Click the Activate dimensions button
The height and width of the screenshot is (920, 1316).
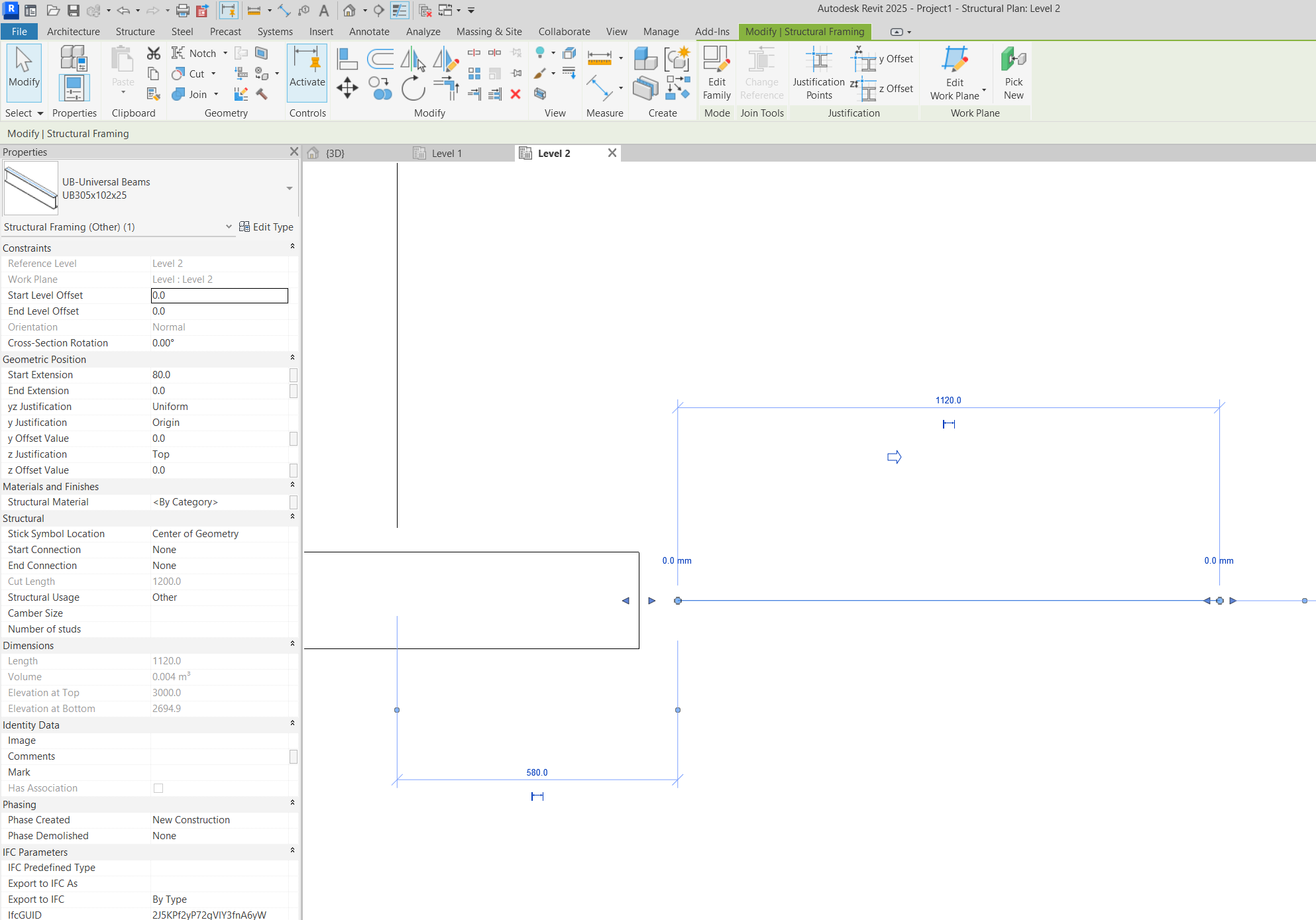tap(307, 73)
